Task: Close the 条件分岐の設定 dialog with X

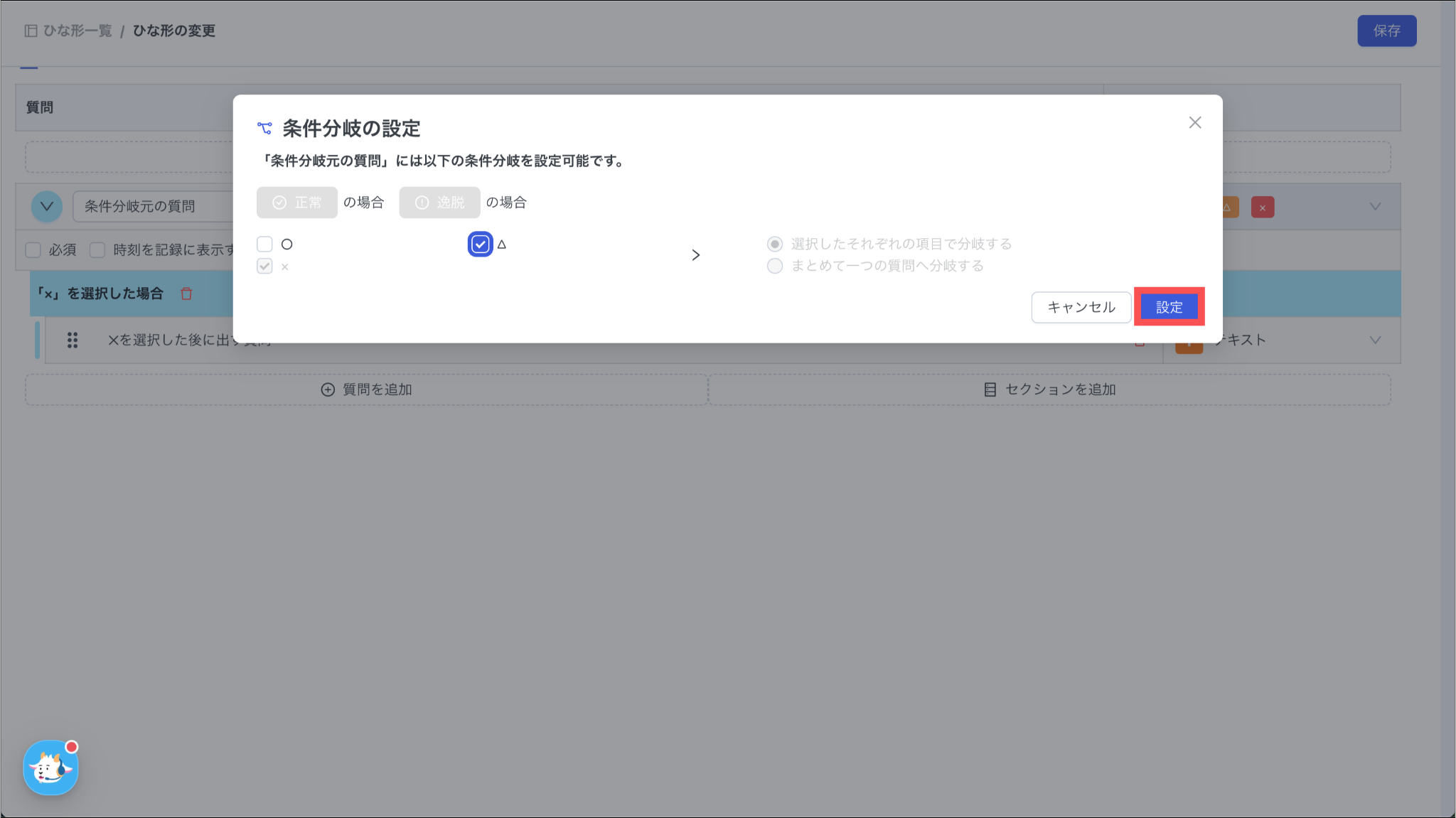Action: [x=1194, y=123]
